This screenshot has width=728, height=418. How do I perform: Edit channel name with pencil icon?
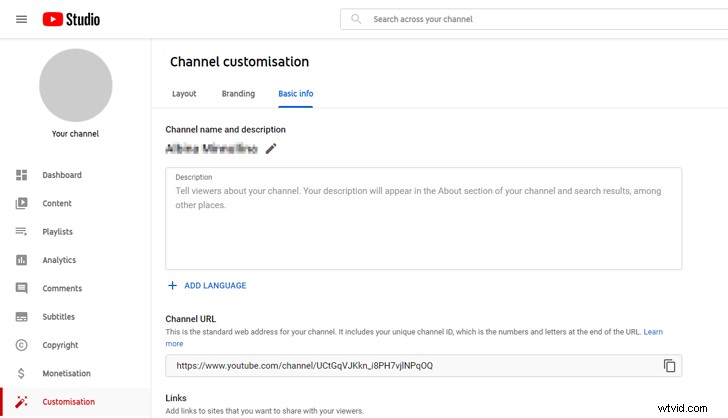[271, 149]
